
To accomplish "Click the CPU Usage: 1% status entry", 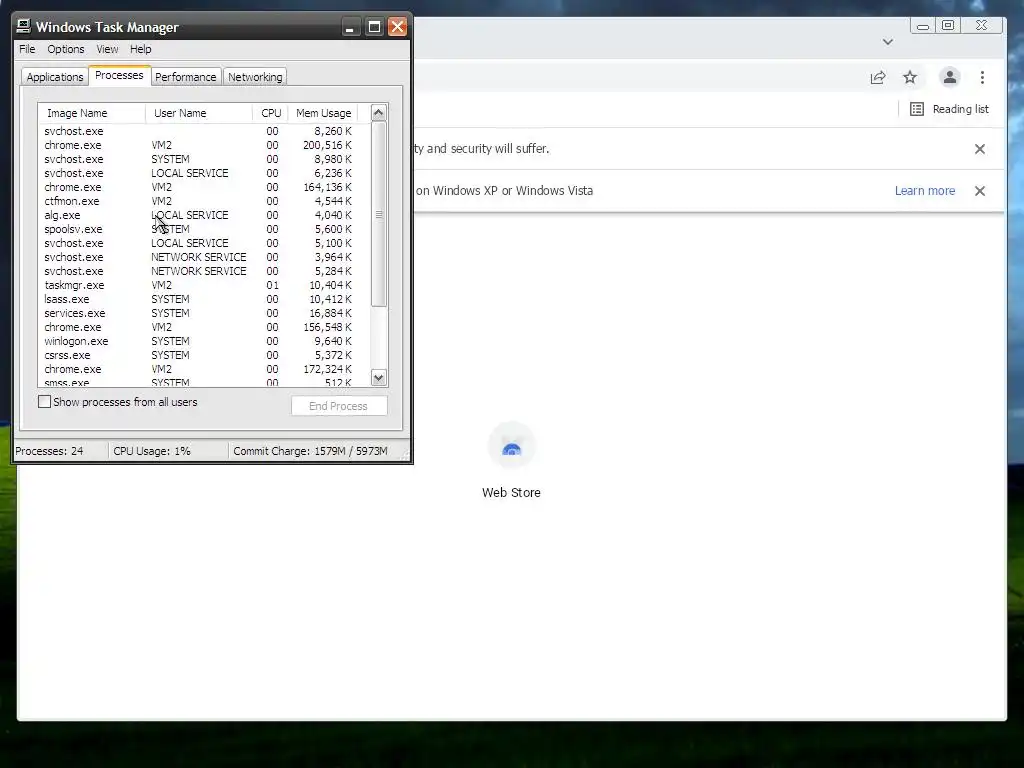I will (168, 451).
